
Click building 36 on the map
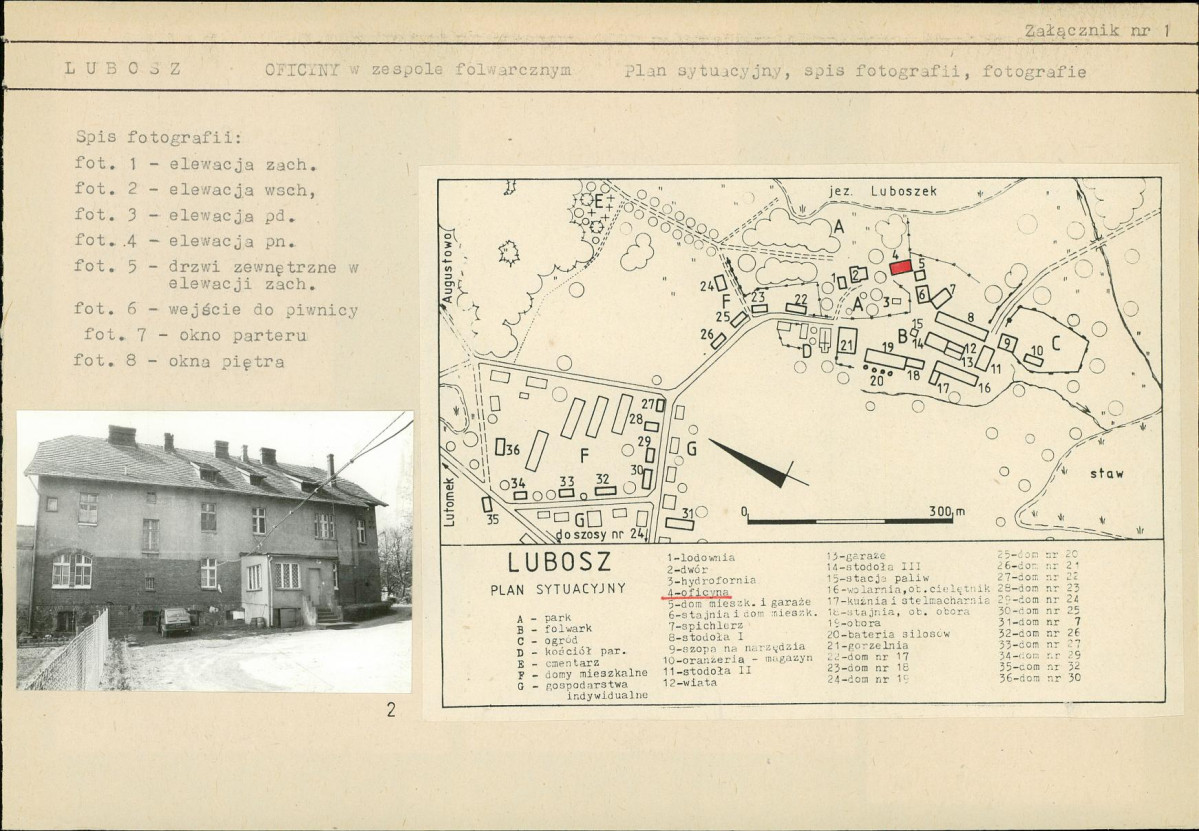pos(500,447)
